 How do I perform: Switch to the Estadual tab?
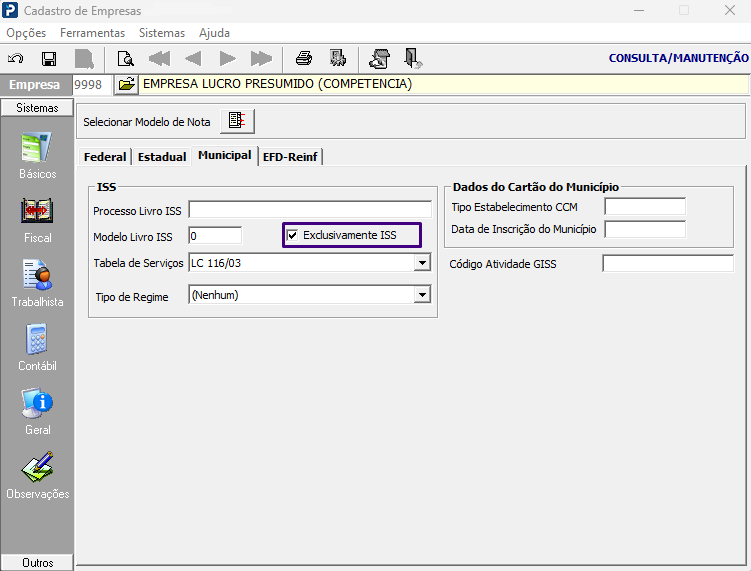pyautogui.click(x=162, y=157)
